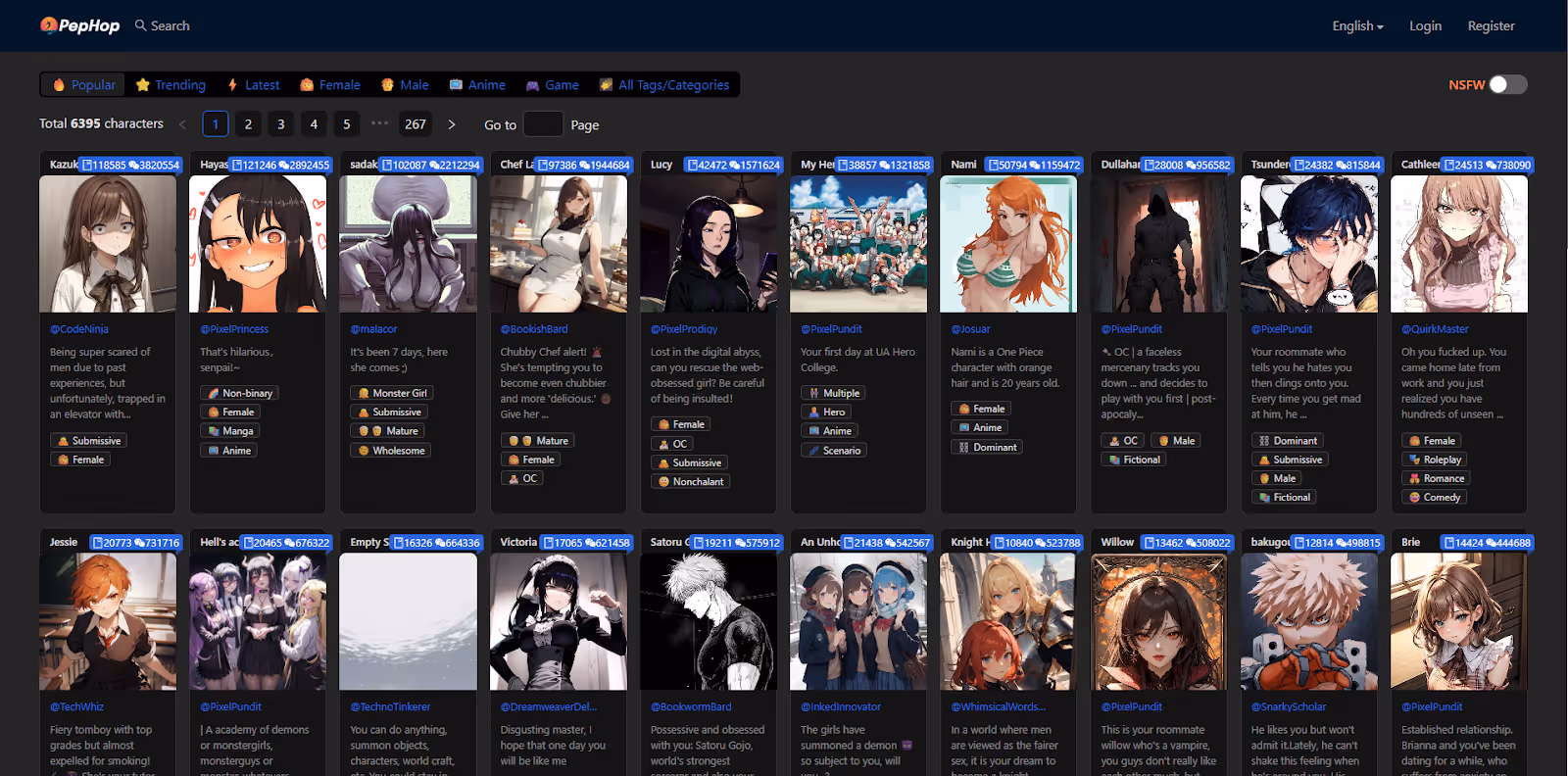The width and height of the screenshot is (1568, 776).
Task: Click Monster Girl tag on sadak card
Action: click(392, 393)
